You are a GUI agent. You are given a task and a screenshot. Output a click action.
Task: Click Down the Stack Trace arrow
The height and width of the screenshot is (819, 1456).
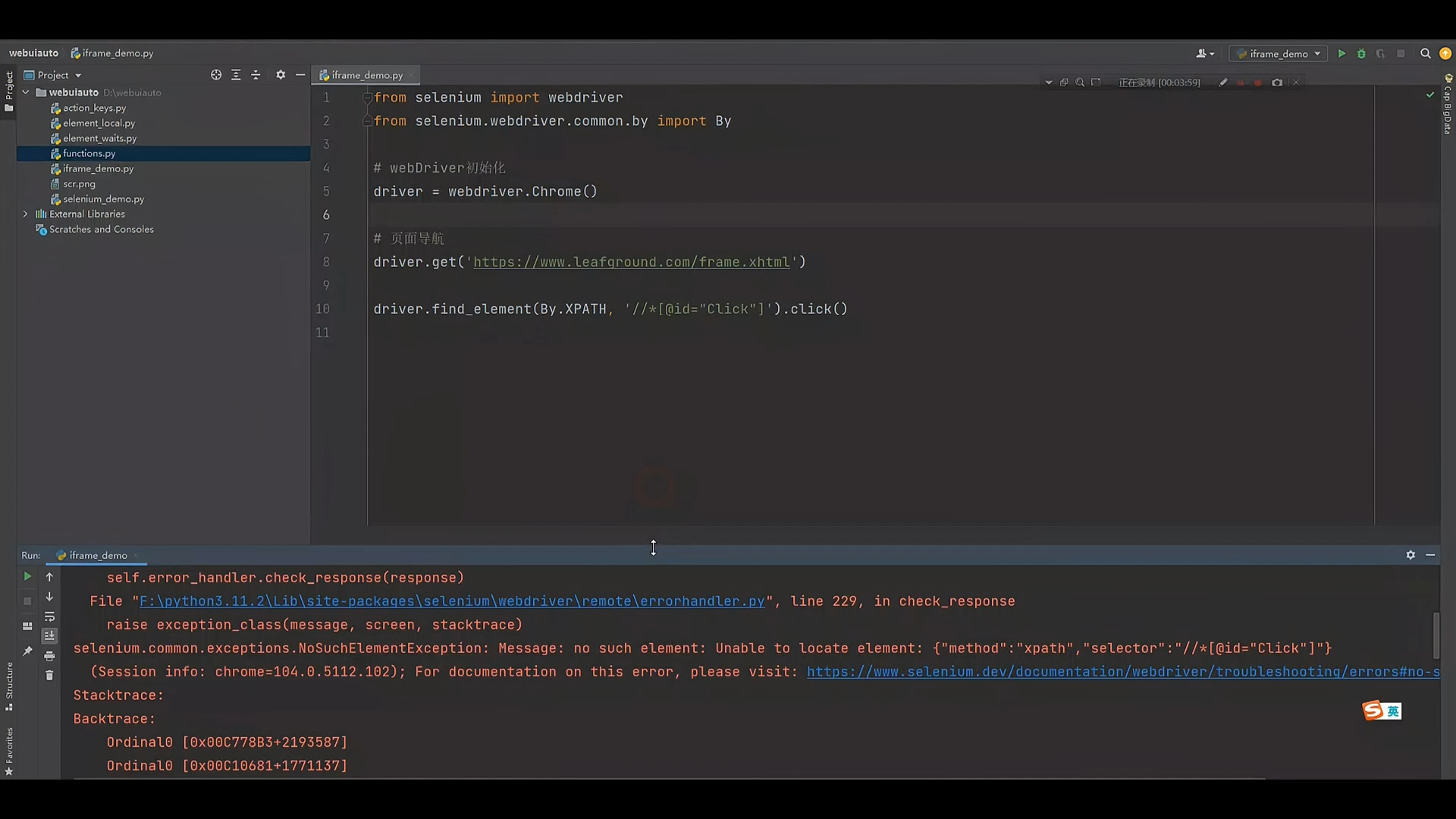pyautogui.click(x=49, y=597)
